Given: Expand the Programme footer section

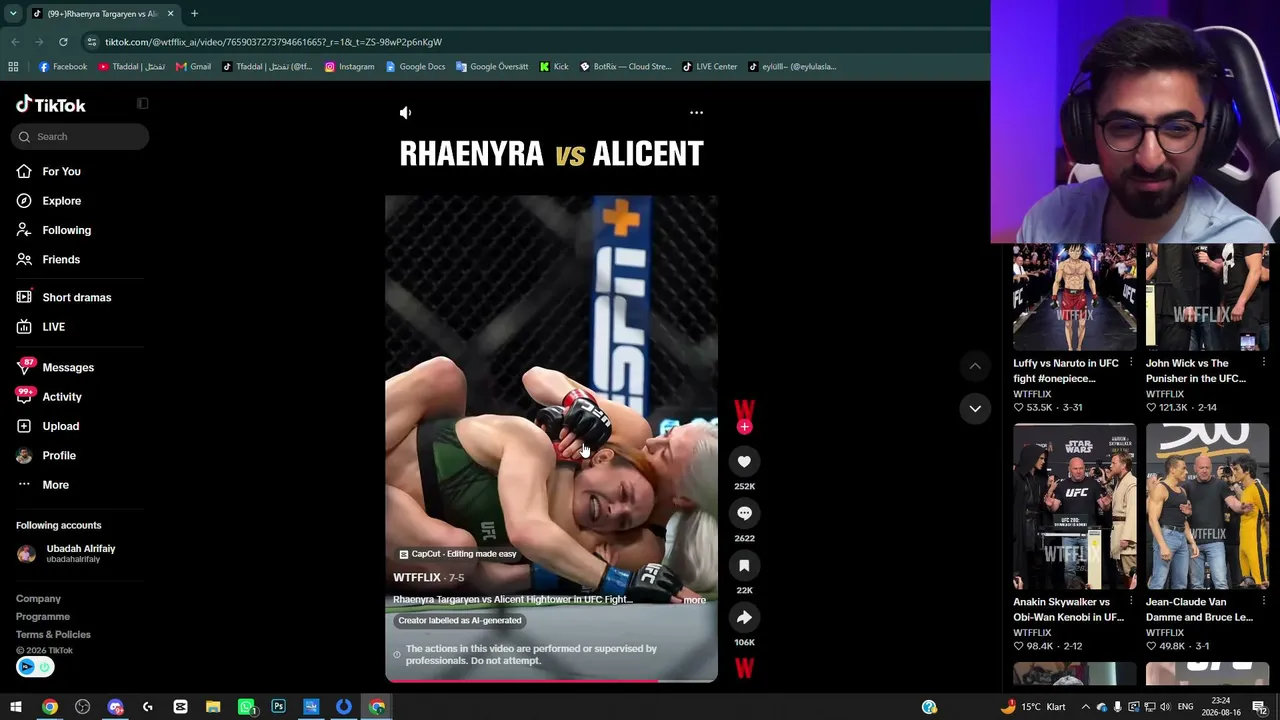Looking at the screenshot, I should pyautogui.click(x=43, y=617).
